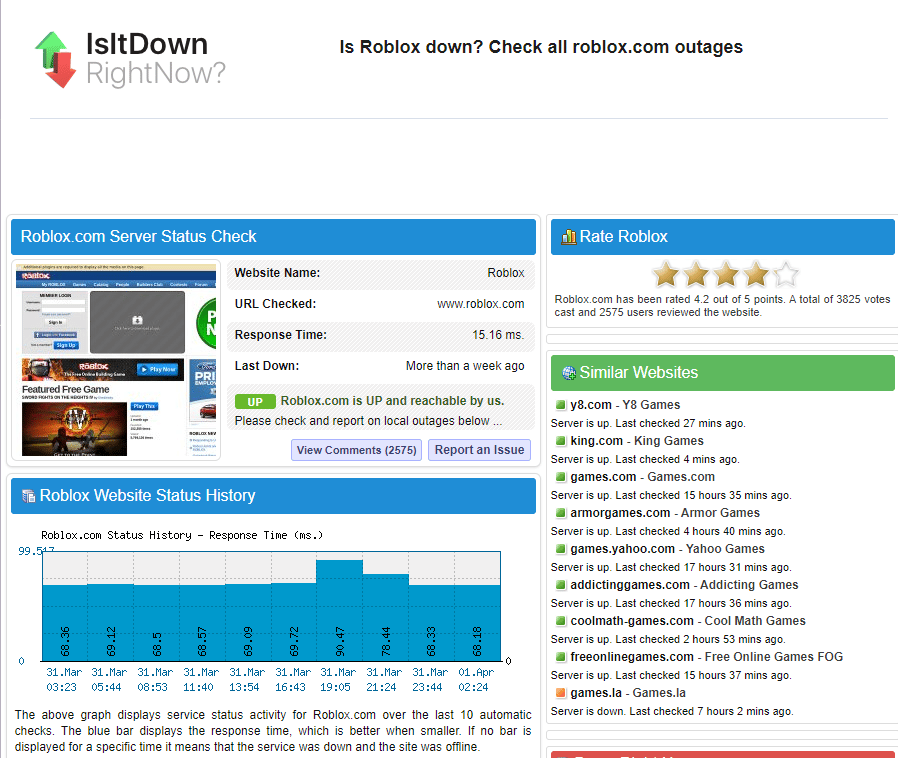Image resolution: width=898 pixels, height=758 pixels.
Task: Click the 'Please check and report on local outages' text
Action: [368, 421]
